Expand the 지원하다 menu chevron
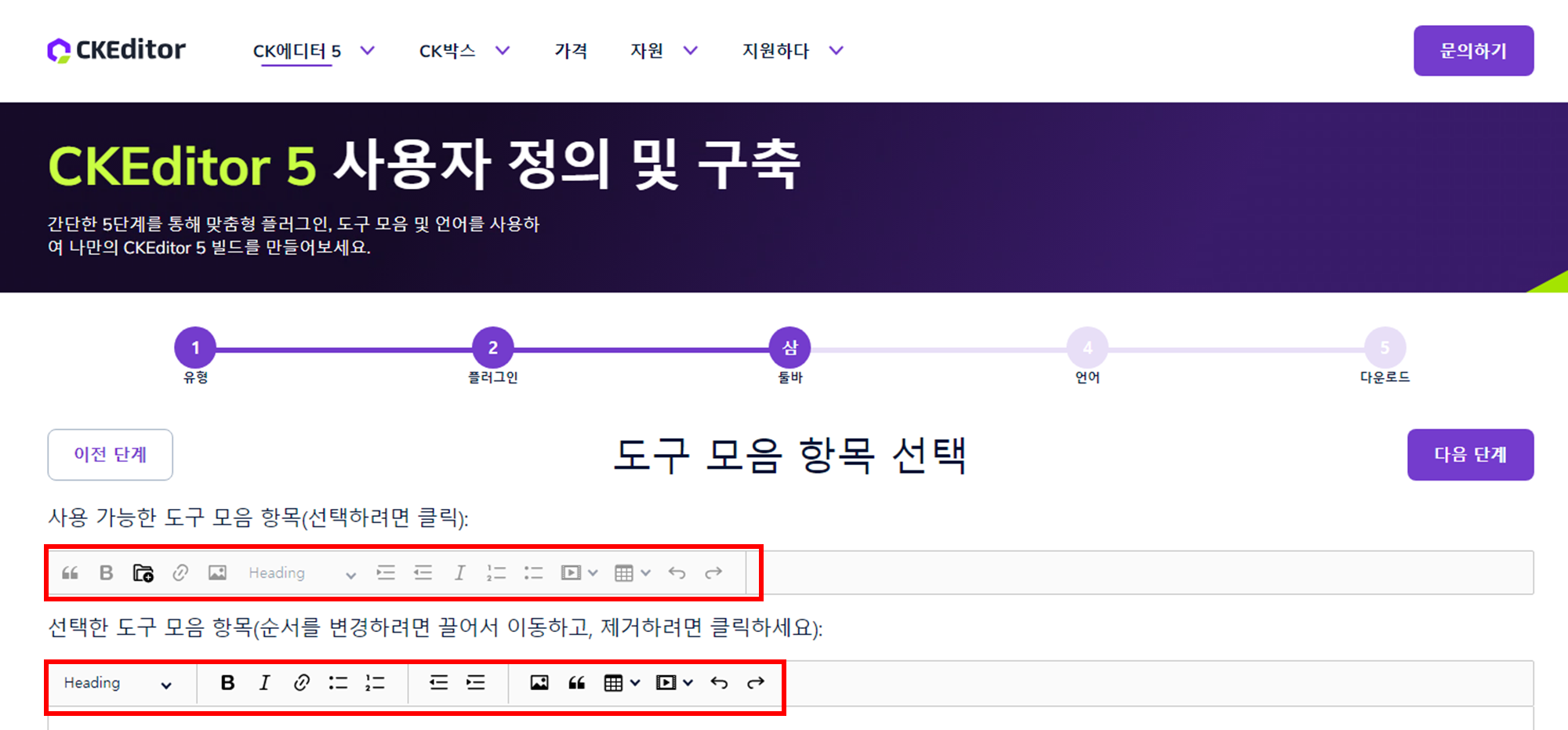 pos(837,51)
